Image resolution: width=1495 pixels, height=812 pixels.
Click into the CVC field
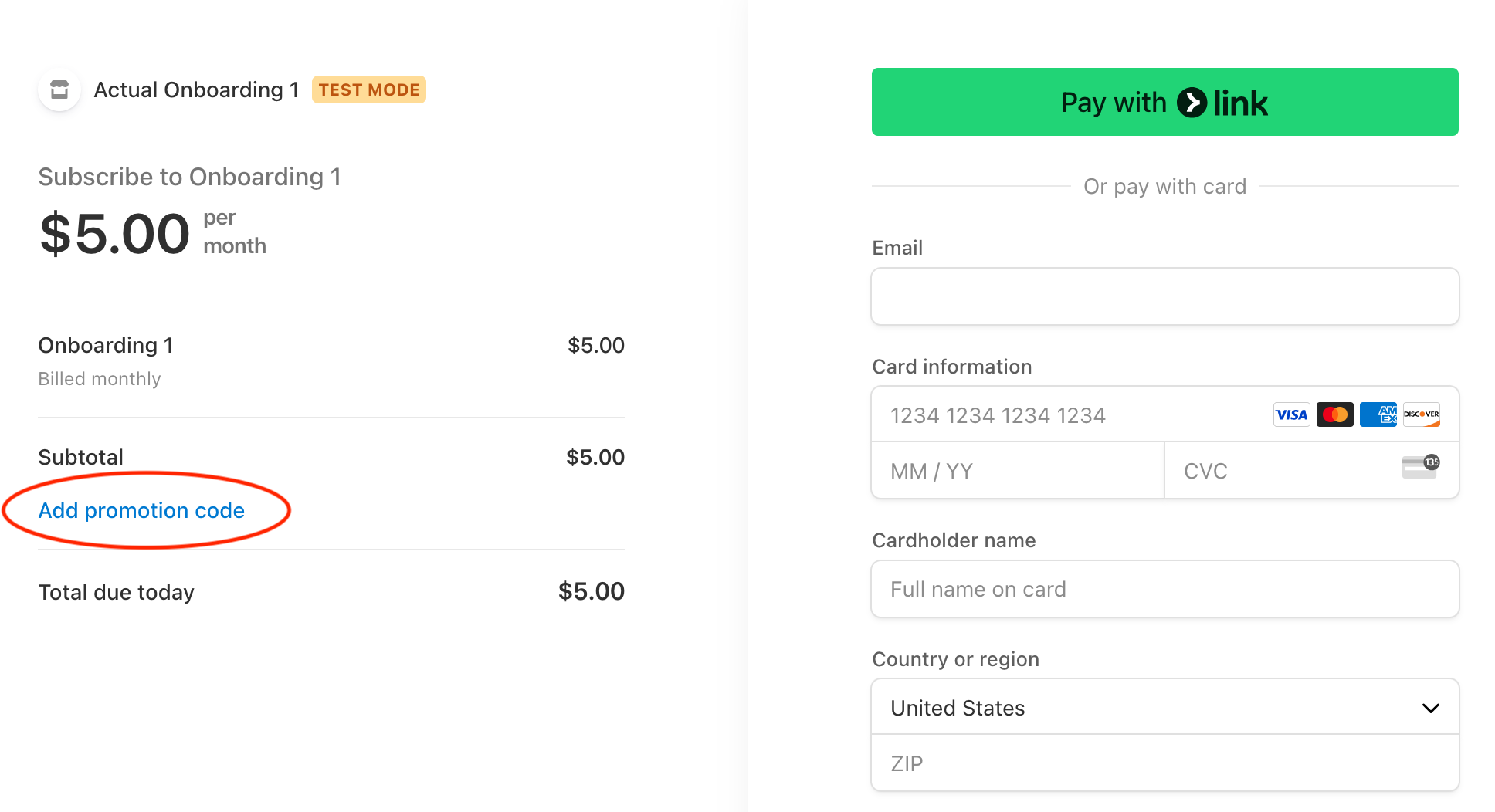1282,471
